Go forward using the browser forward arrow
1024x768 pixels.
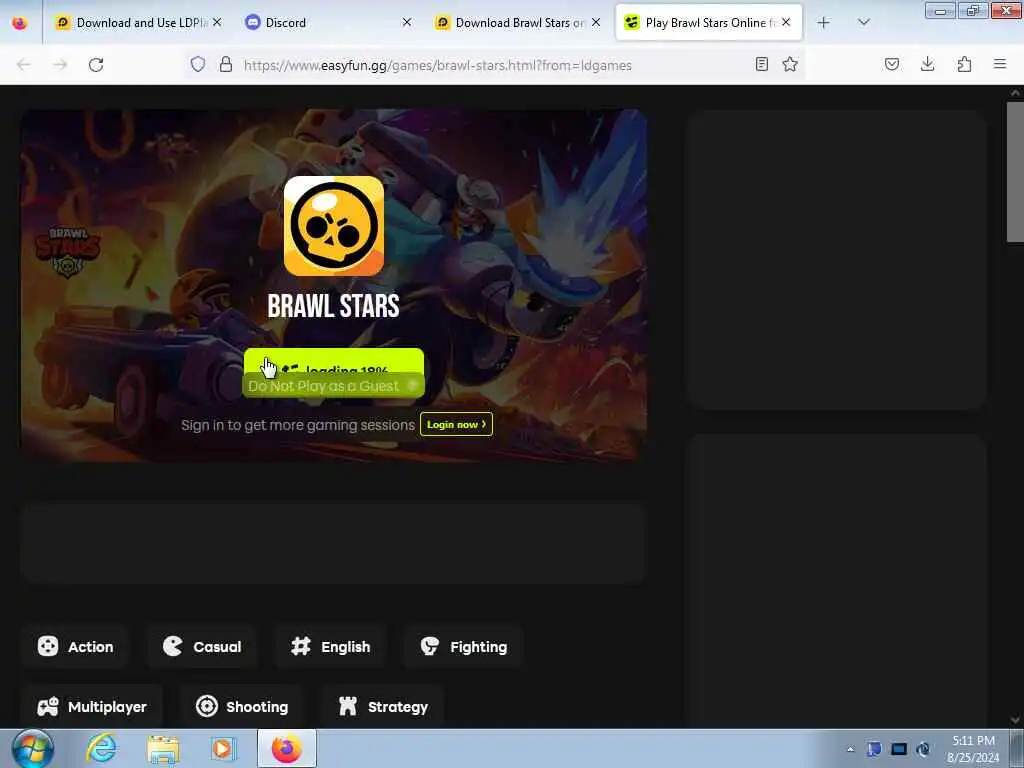coord(60,65)
